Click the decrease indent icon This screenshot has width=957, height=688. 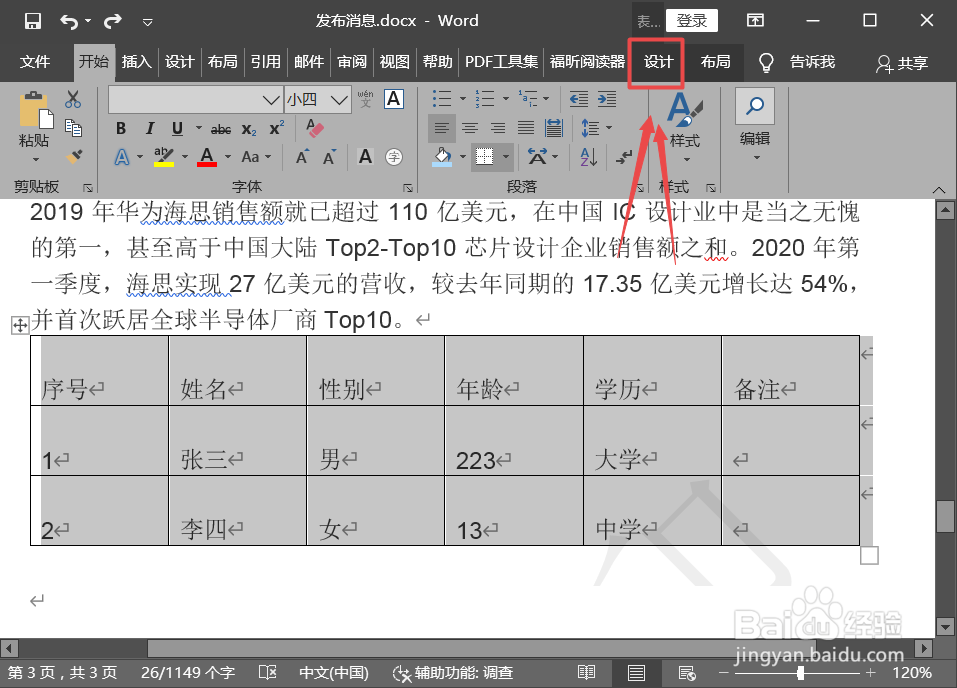(579, 99)
